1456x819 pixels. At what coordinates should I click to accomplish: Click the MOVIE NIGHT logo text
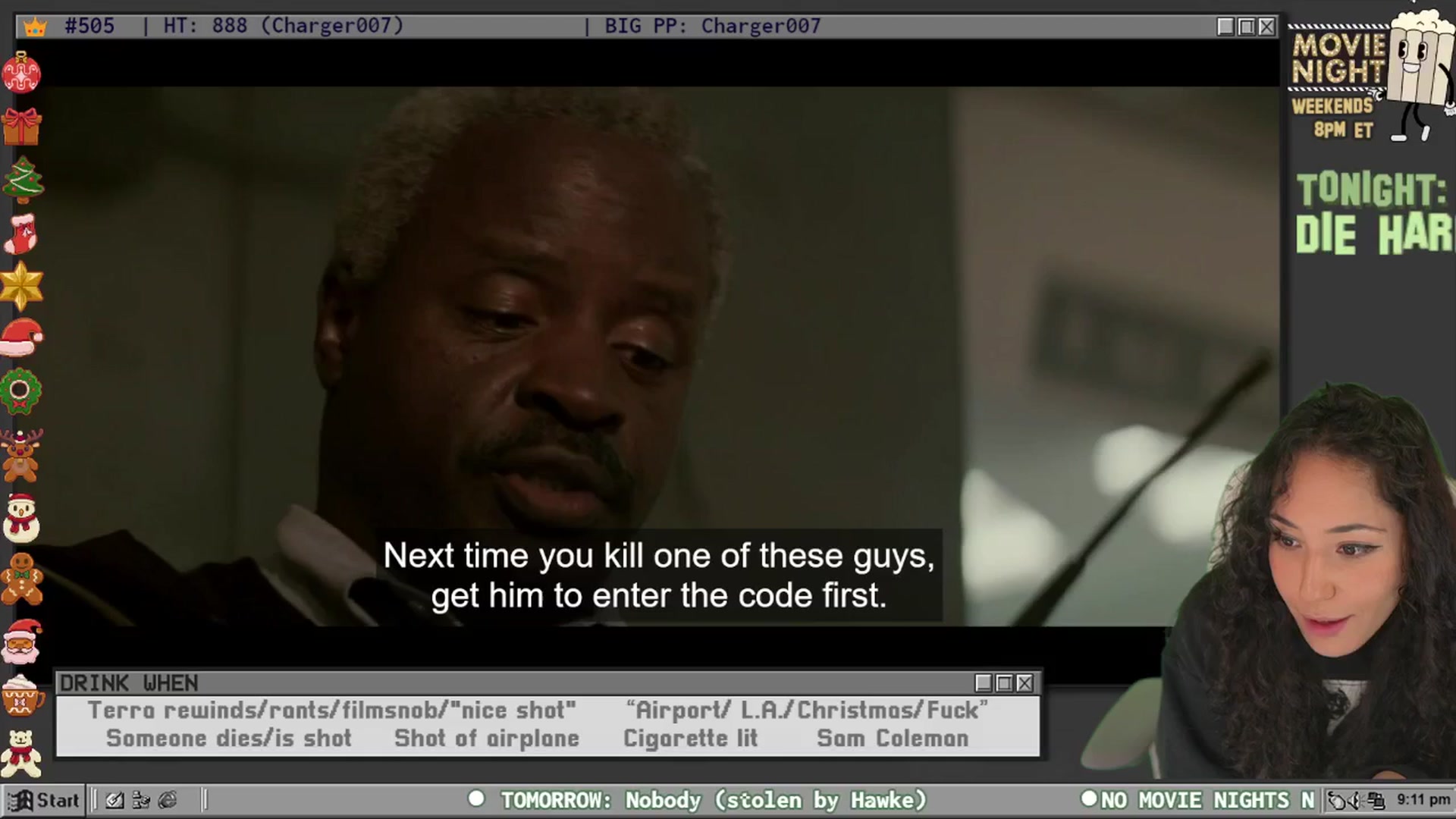(x=1338, y=58)
